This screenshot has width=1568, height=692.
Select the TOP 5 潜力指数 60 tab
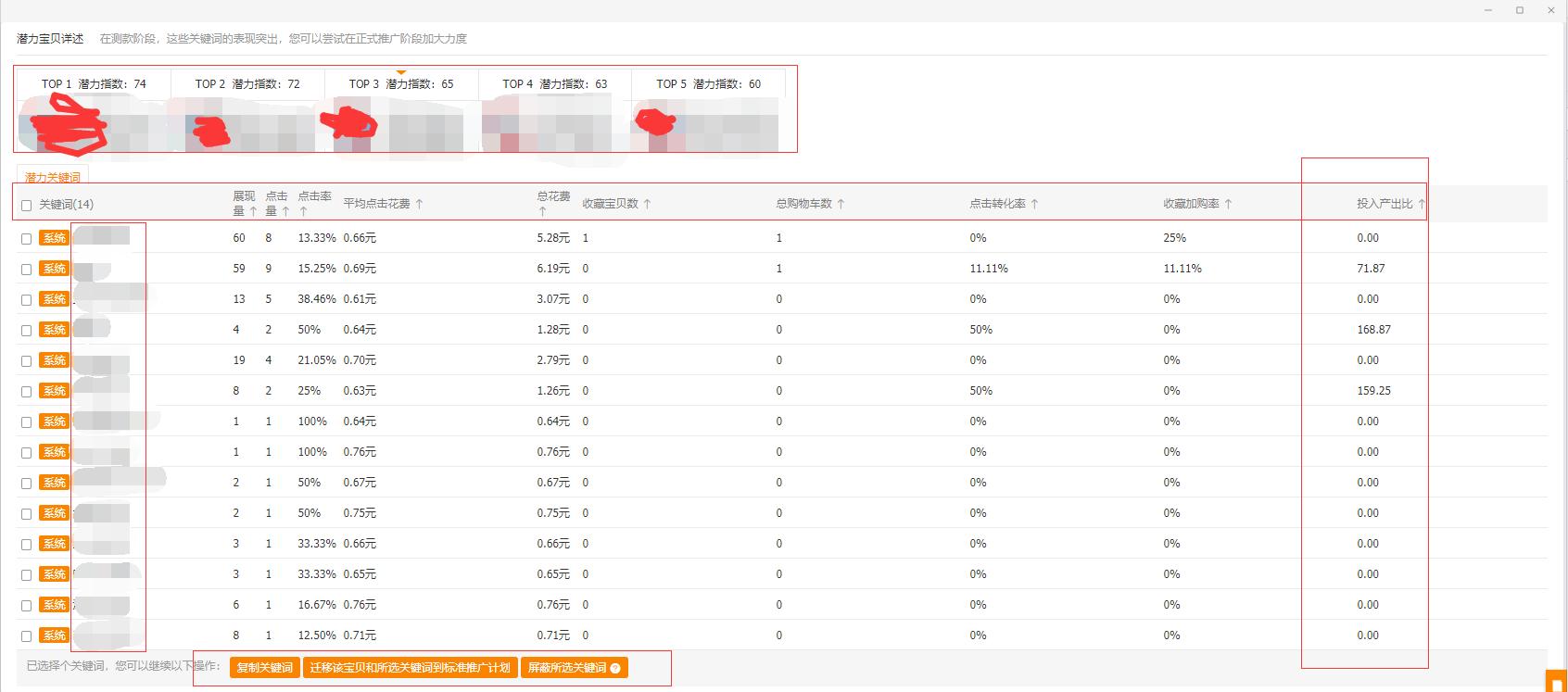pyautogui.click(x=709, y=83)
